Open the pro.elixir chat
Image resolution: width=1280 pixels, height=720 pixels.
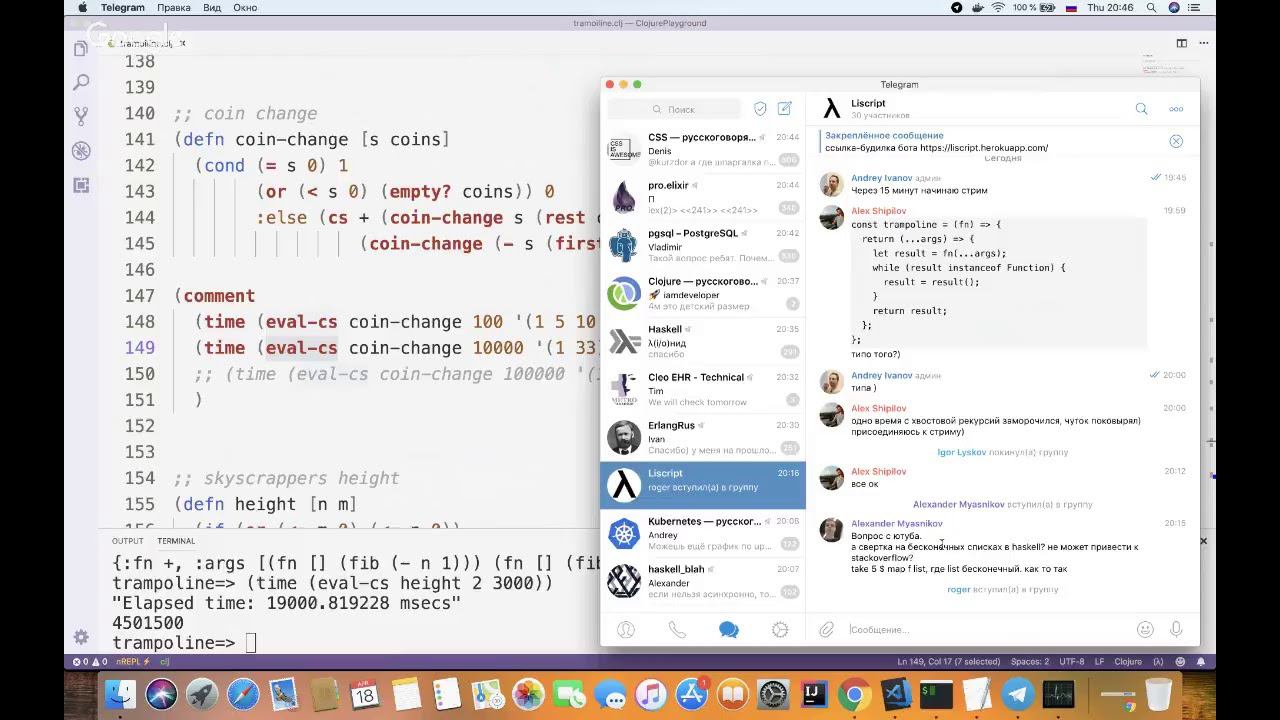click(x=703, y=197)
